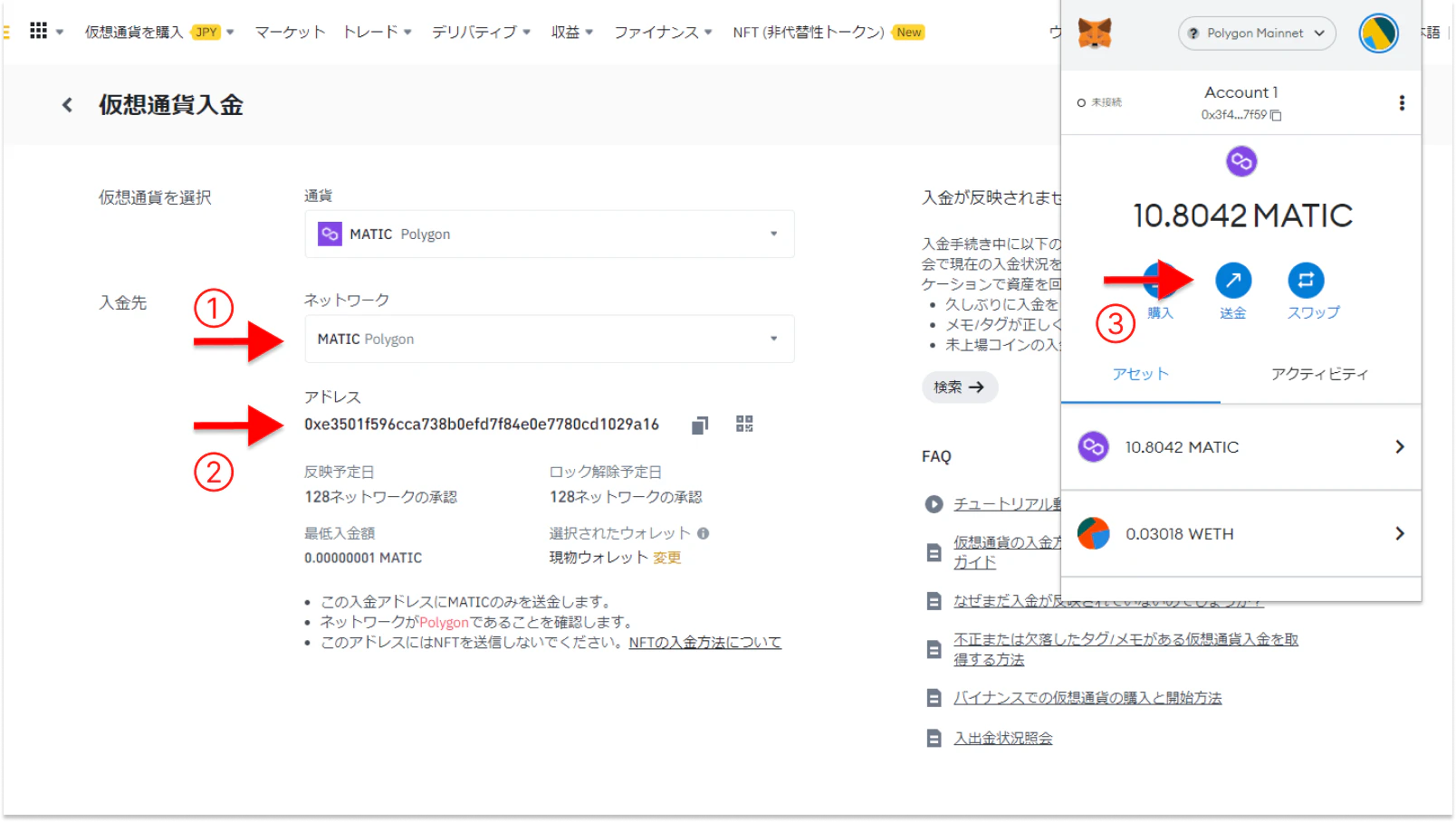Viewport: 1456px width, 822px height.
Task: Click the info icon next to 選択されたウォレット
Action: tap(704, 533)
